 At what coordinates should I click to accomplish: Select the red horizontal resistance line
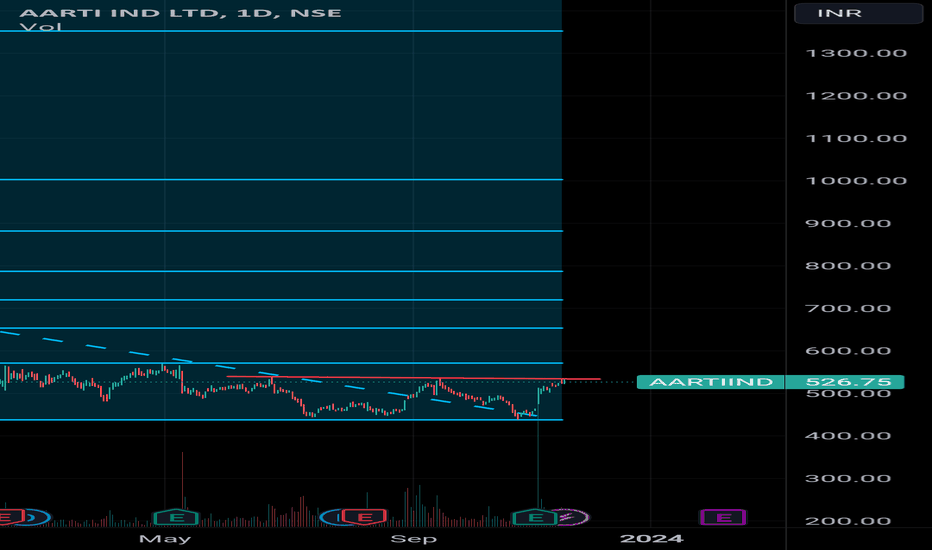(x=414, y=378)
